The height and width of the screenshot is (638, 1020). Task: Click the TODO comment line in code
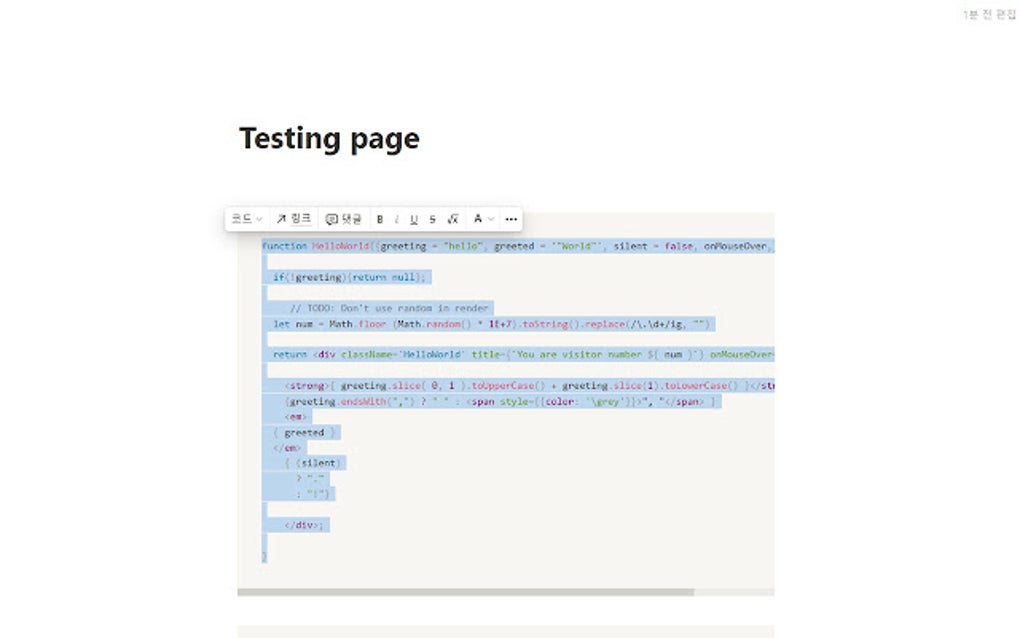point(388,308)
